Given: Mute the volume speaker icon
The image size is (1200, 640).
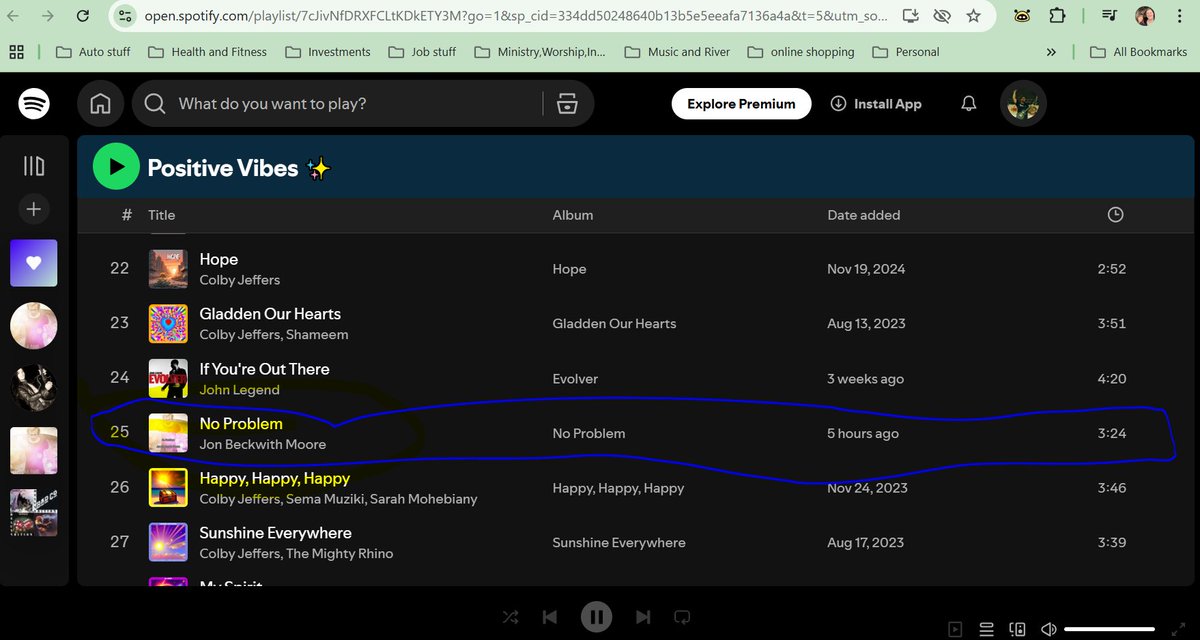Looking at the screenshot, I should tap(1048, 629).
